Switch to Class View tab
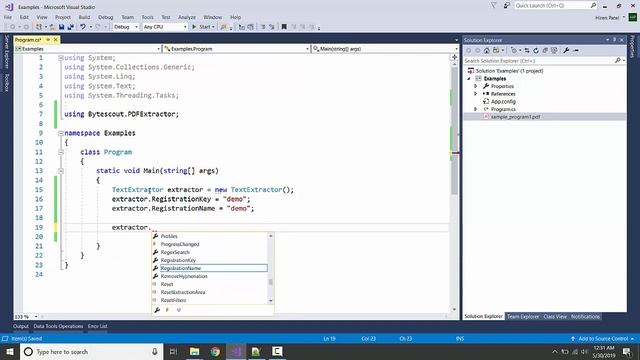The image size is (640, 360). (x=555, y=317)
